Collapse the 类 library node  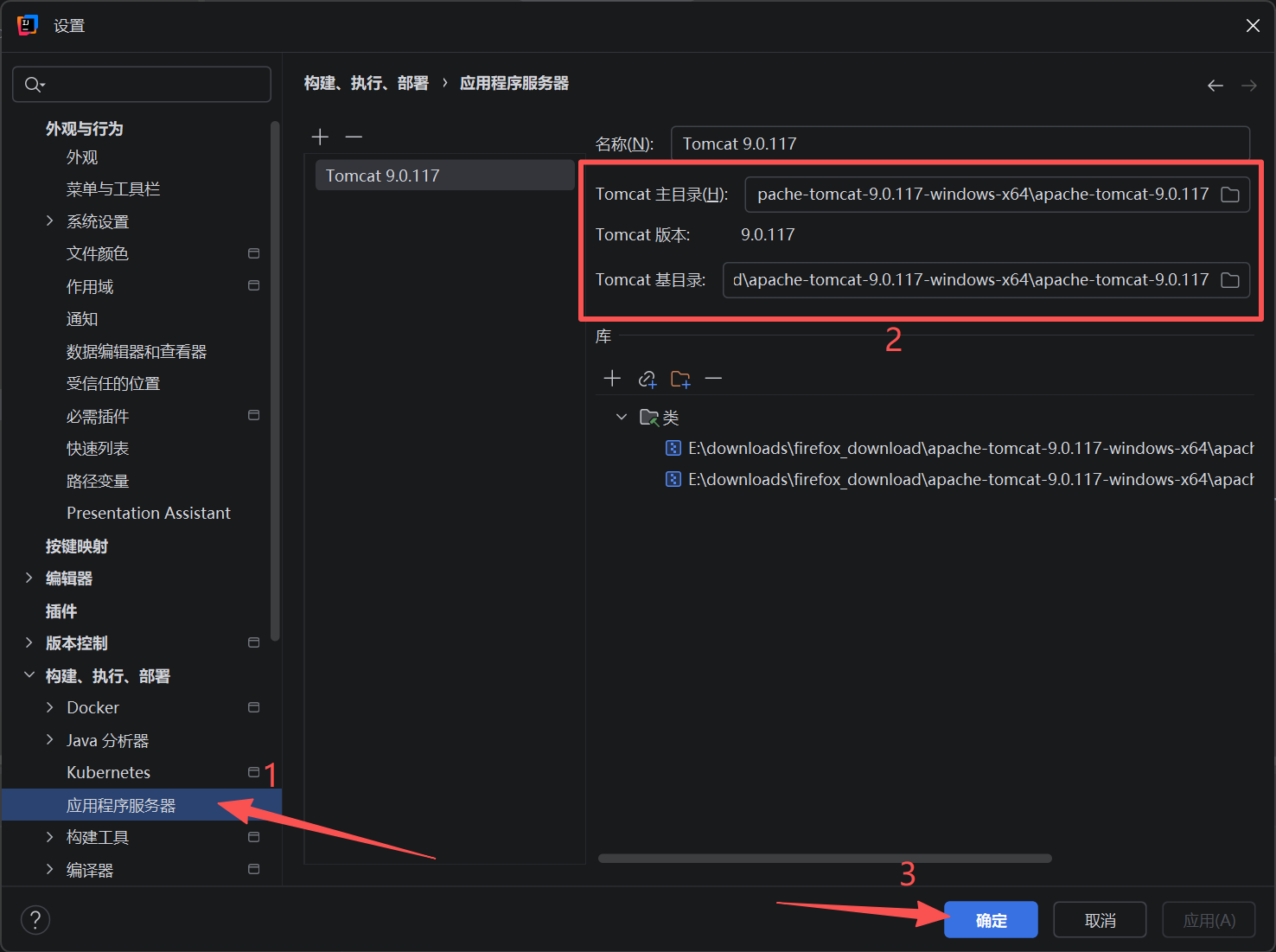[622, 418]
